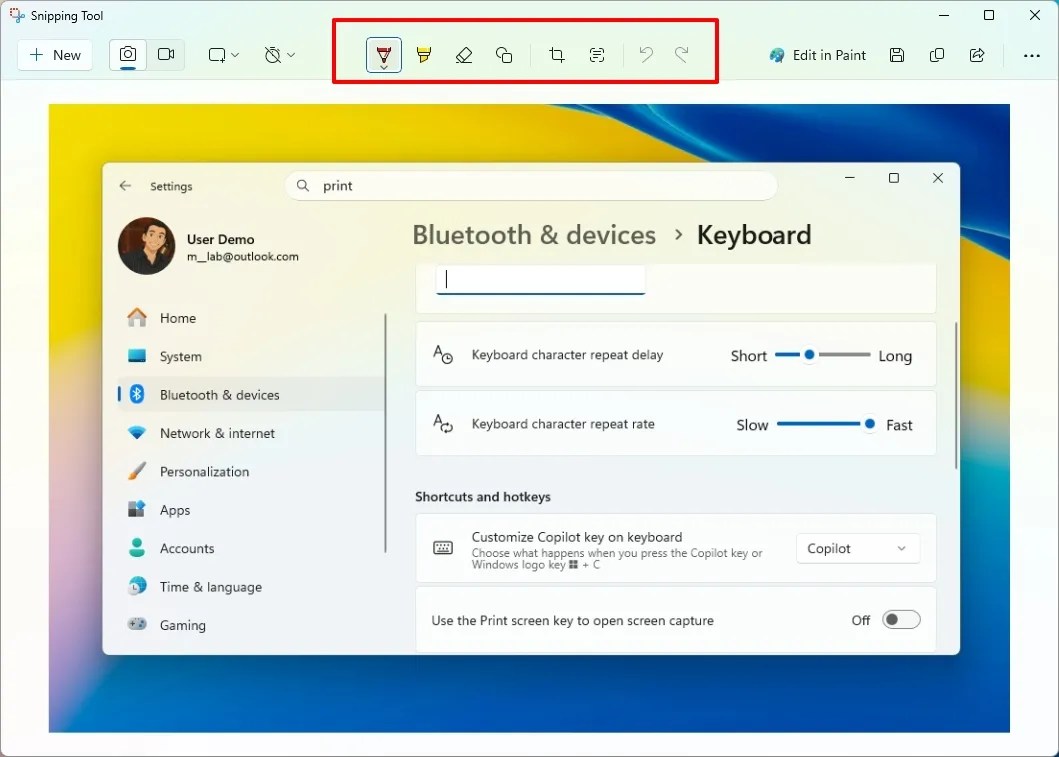Open the See more menu
Image resolution: width=1059 pixels, height=757 pixels.
(x=1031, y=55)
